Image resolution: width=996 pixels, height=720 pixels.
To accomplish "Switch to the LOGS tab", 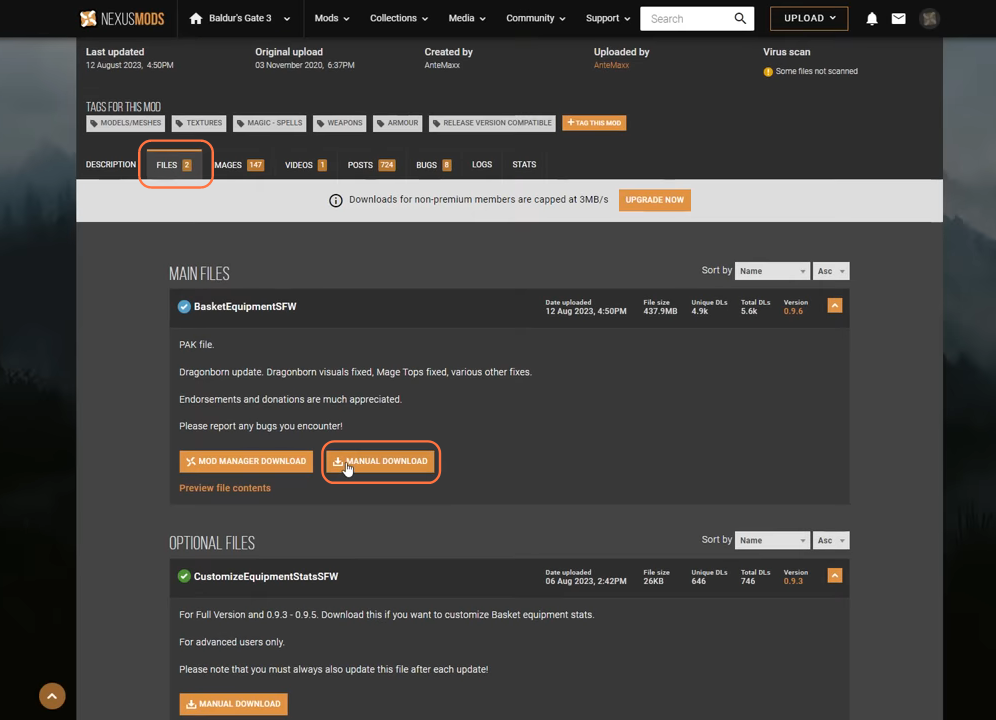I will (x=482, y=165).
